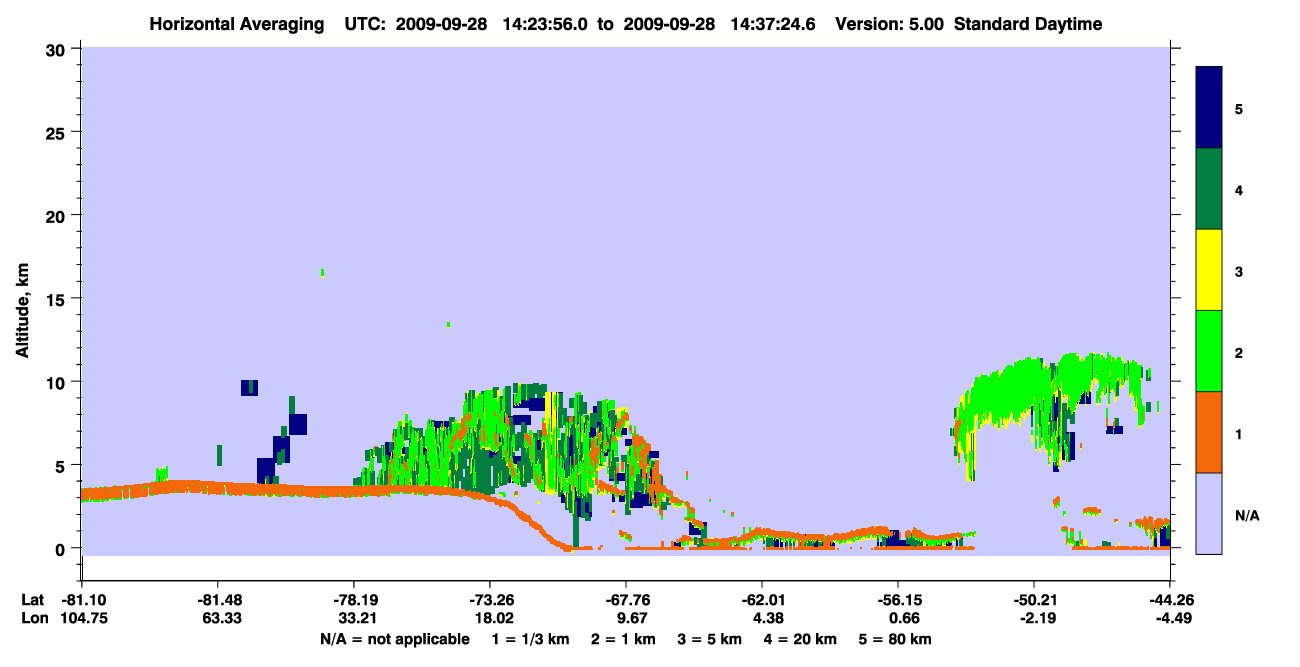Screen dimensions: 1300x667
Task: Click the yellow colorbar segment labeled 3
Action: (x=1209, y=270)
